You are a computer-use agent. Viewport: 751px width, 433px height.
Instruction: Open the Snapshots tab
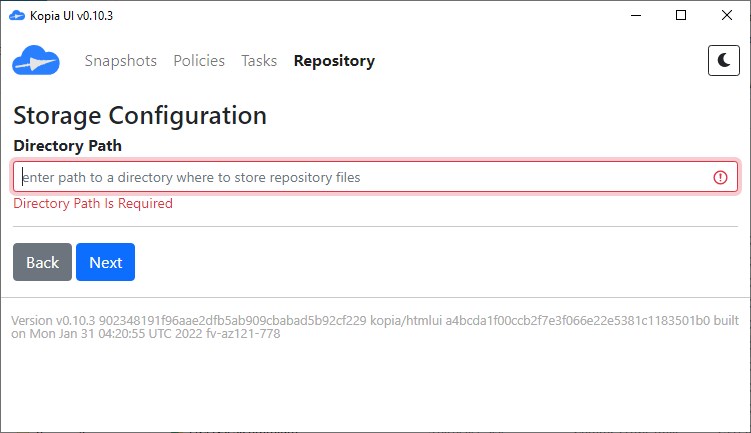(x=121, y=61)
